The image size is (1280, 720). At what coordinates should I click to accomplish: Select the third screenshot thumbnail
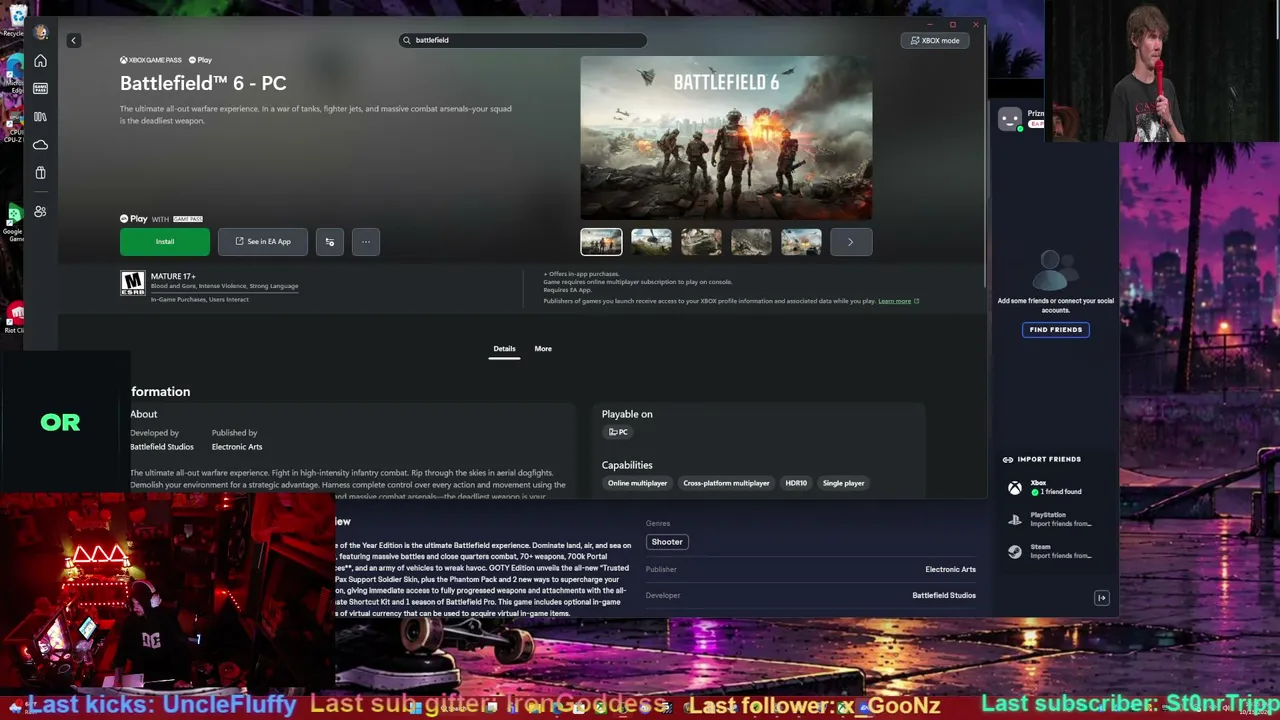[x=701, y=242]
